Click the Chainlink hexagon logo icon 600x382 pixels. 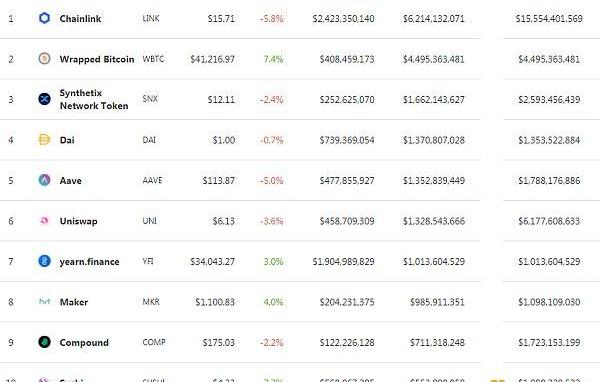point(44,18)
